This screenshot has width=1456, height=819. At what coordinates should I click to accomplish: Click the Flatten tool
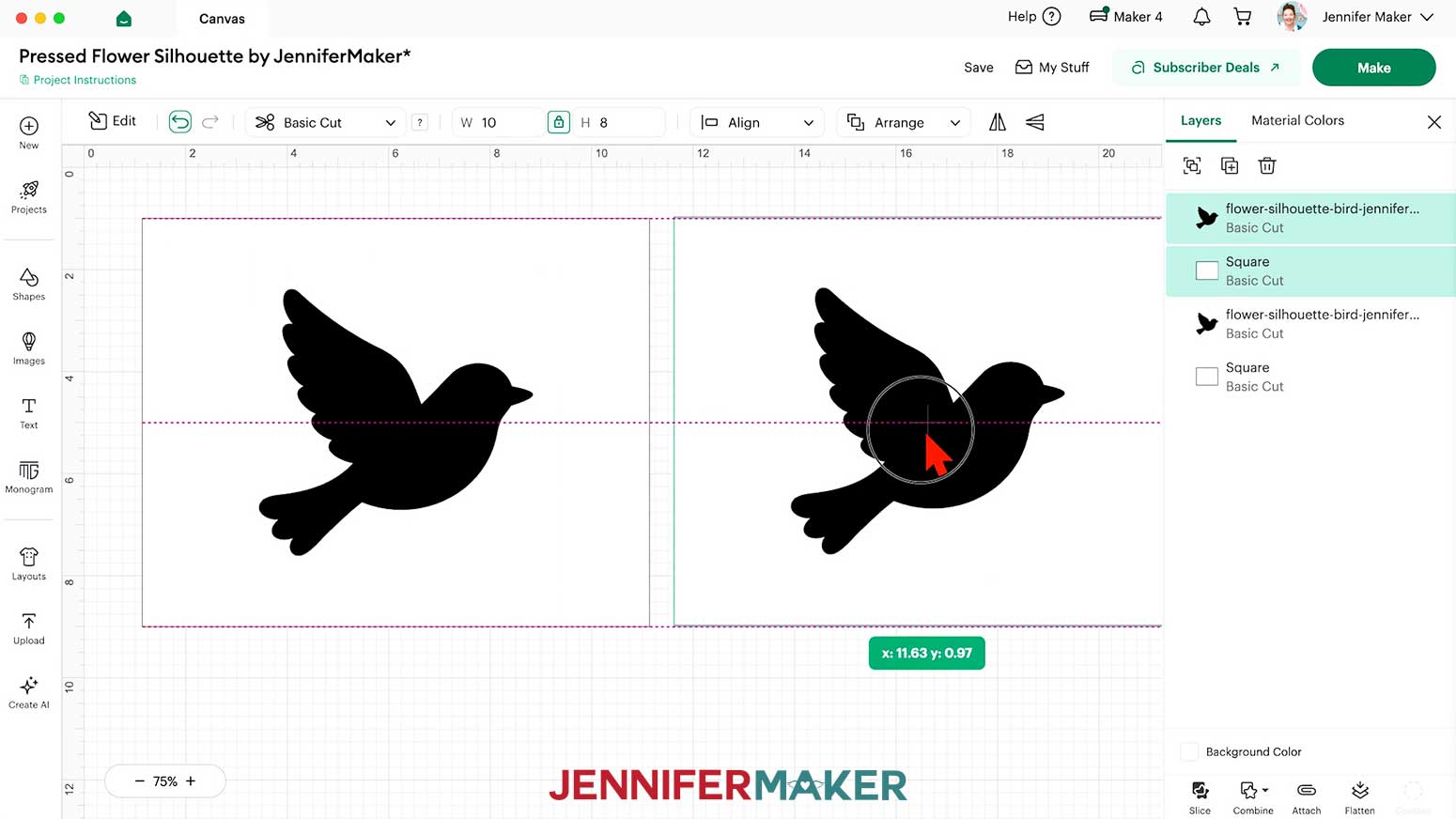(1359, 797)
